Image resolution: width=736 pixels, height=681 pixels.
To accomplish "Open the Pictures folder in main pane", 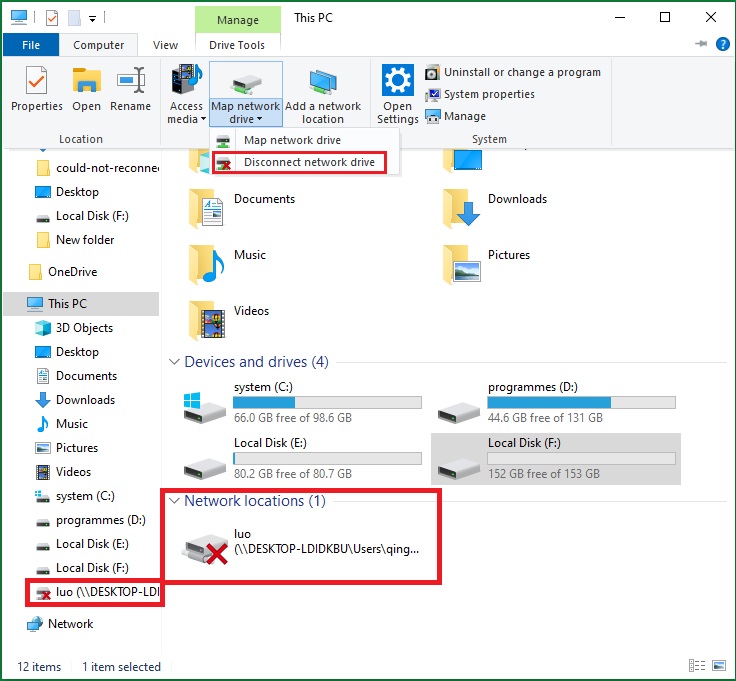I will pyautogui.click(x=487, y=264).
